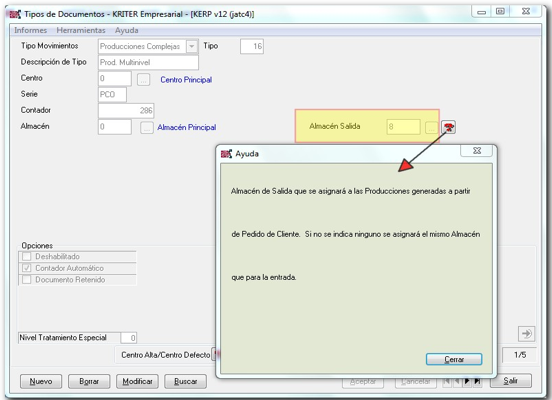Go to first record arrow
The image size is (552, 400).
(x=447, y=381)
